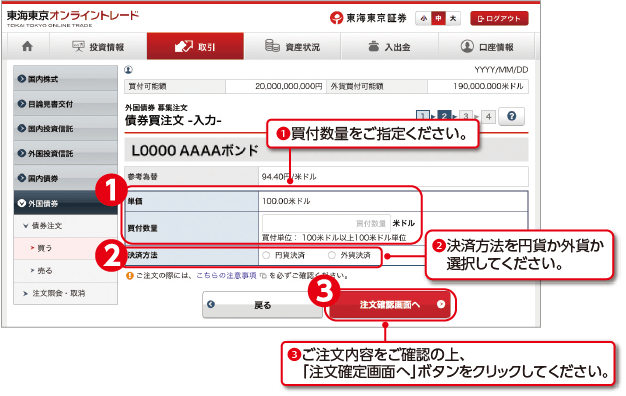Click the 戻る button
The width and height of the screenshot is (626, 396).
pos(262,305)
